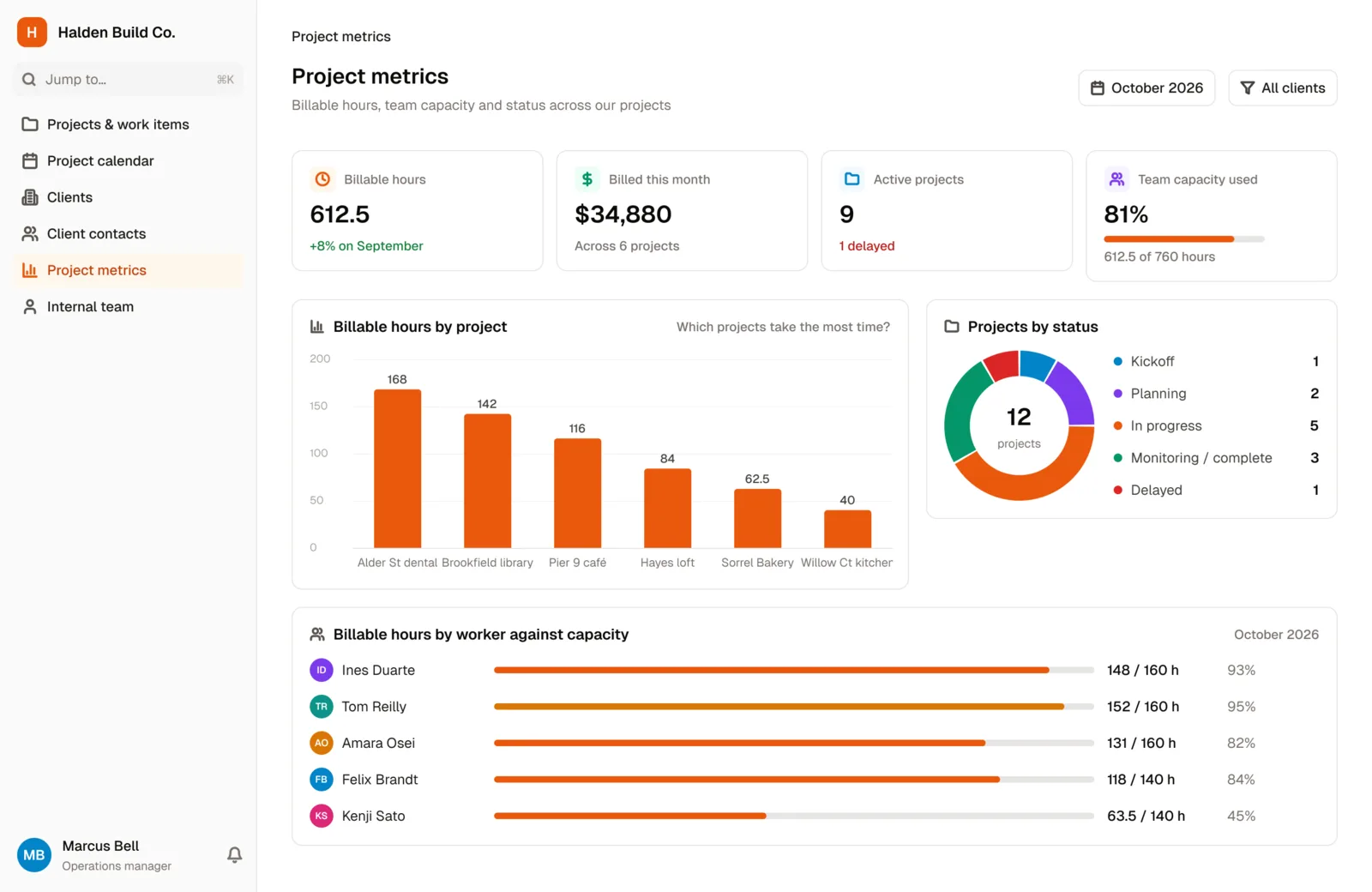1372x892 pixels.
Task: Click the calendar icon beside Project calendar
Action: 30,160
